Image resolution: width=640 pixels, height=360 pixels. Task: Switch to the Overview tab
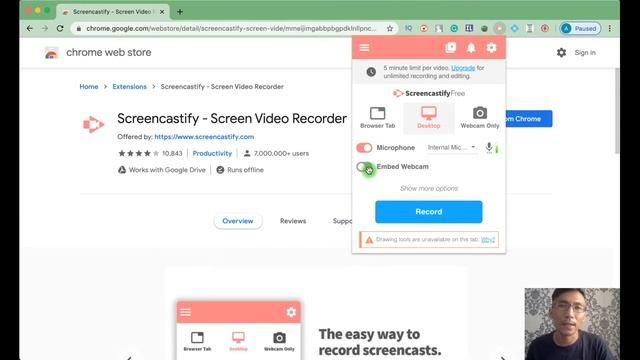[x=238, y=221]
